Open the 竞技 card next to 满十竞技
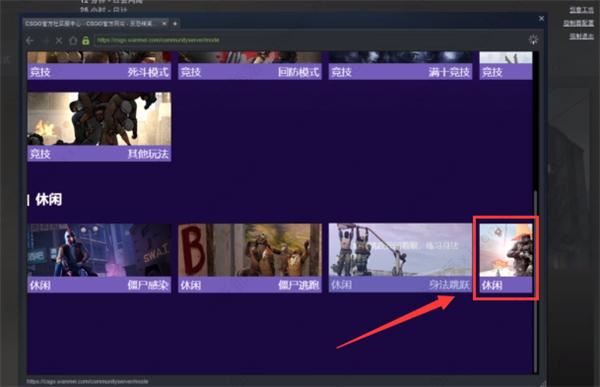The image size is (600, 387). pos(506,65)
